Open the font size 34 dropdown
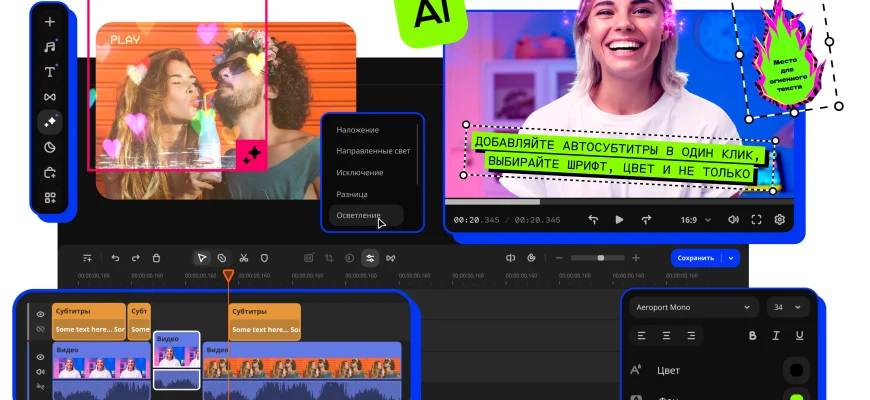Viewport: 870px width, 400px height. tap(788, 307)
